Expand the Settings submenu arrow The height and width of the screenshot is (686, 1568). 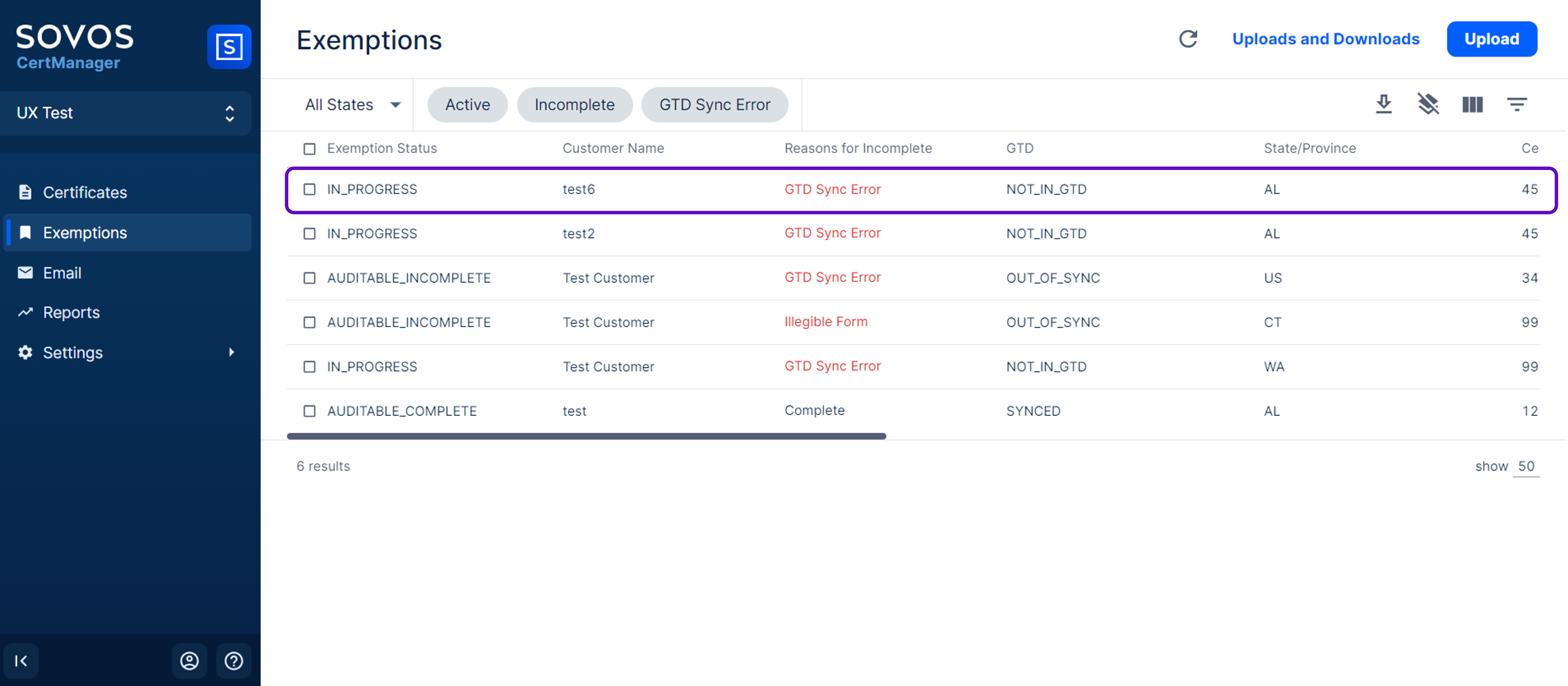(x=231, y=352)
